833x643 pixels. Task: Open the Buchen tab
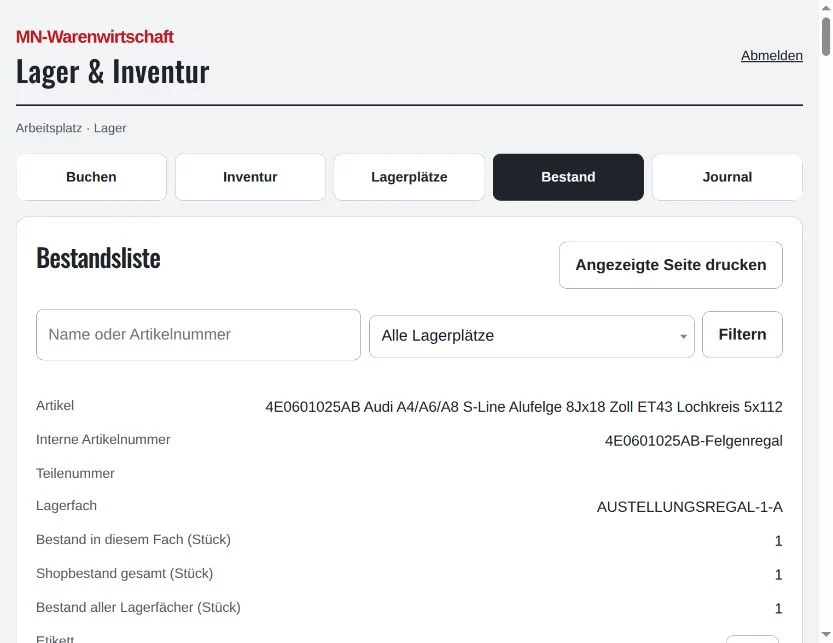(91, 177)
